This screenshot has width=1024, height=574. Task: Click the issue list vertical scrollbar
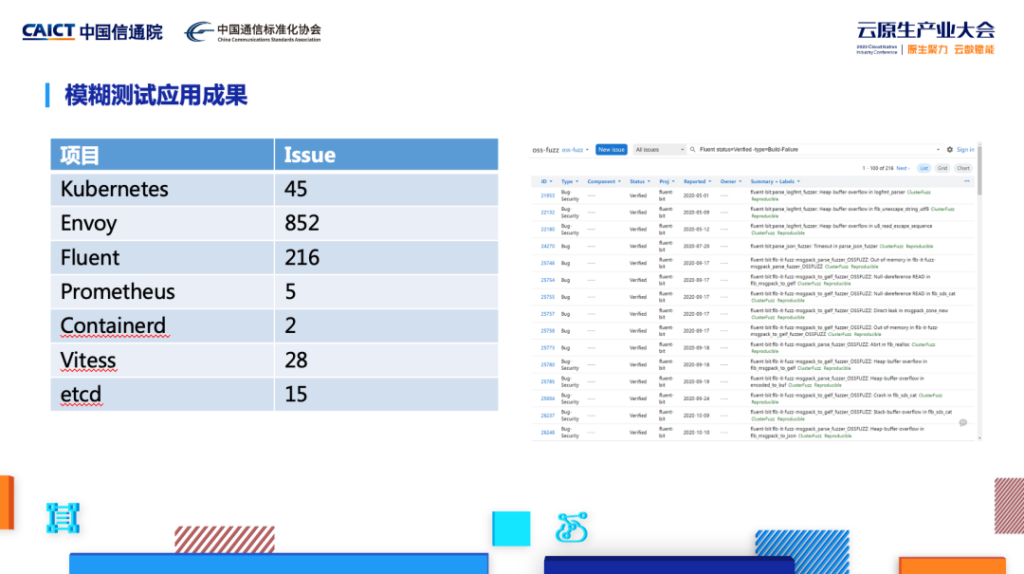point(979,171)
